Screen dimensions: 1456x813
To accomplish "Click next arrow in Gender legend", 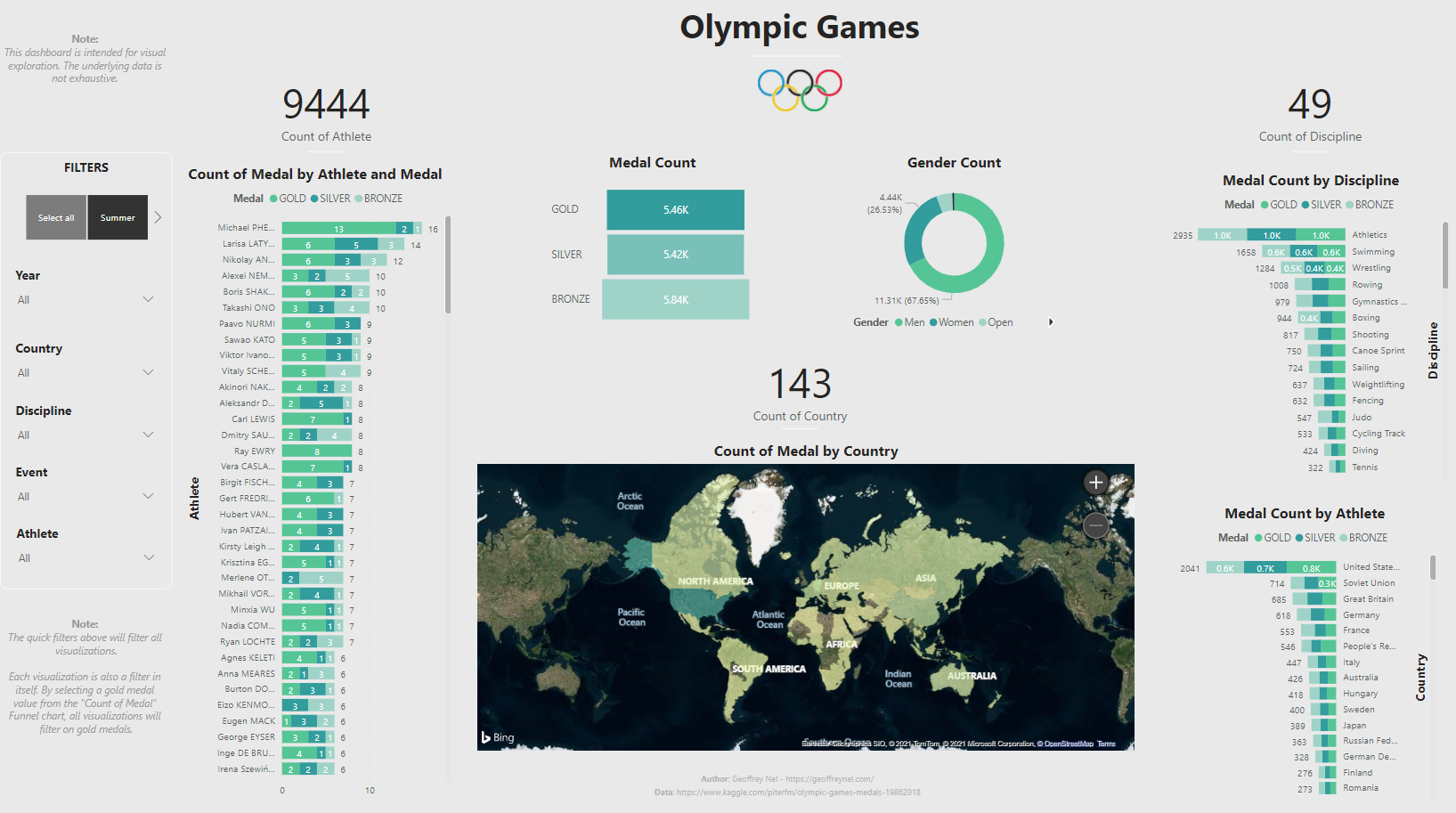I will (1051, 322).
